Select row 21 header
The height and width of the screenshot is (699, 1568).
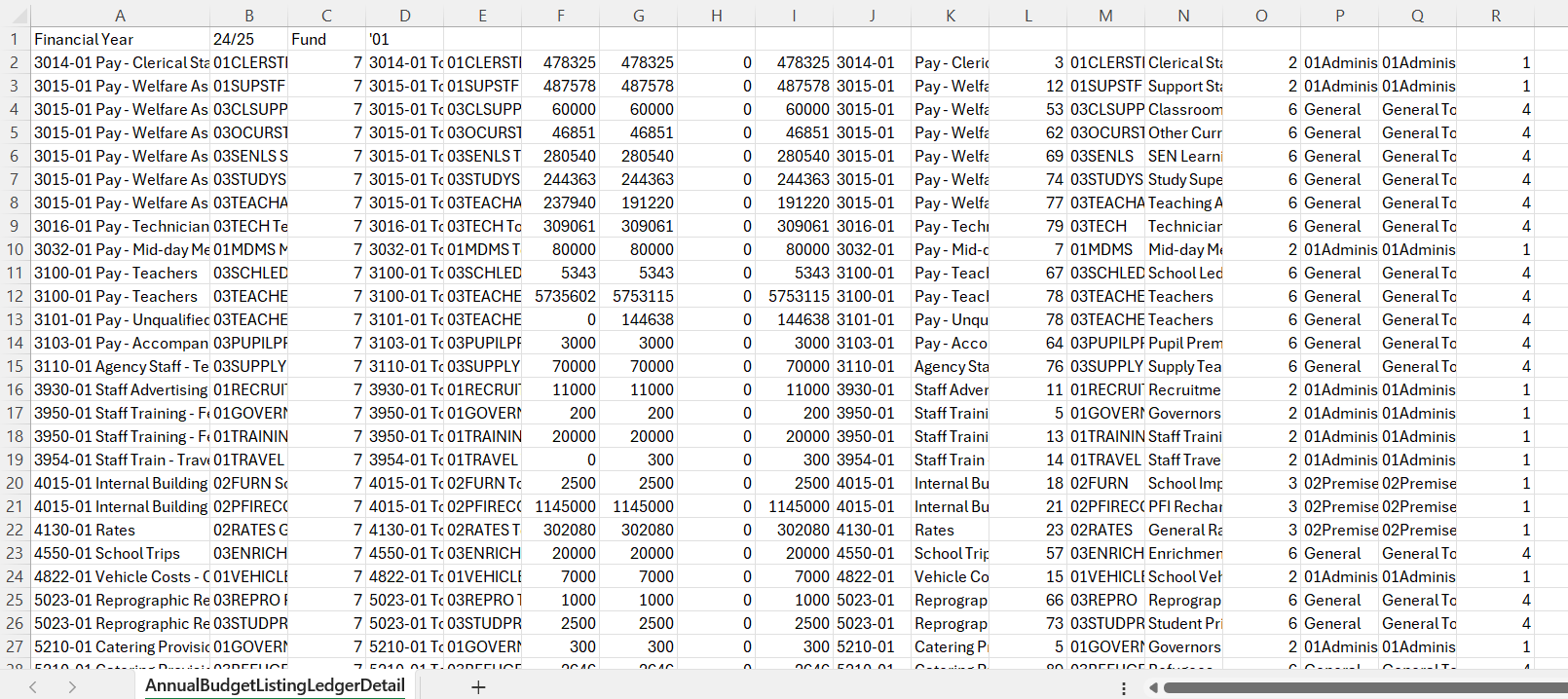point(15,506)
